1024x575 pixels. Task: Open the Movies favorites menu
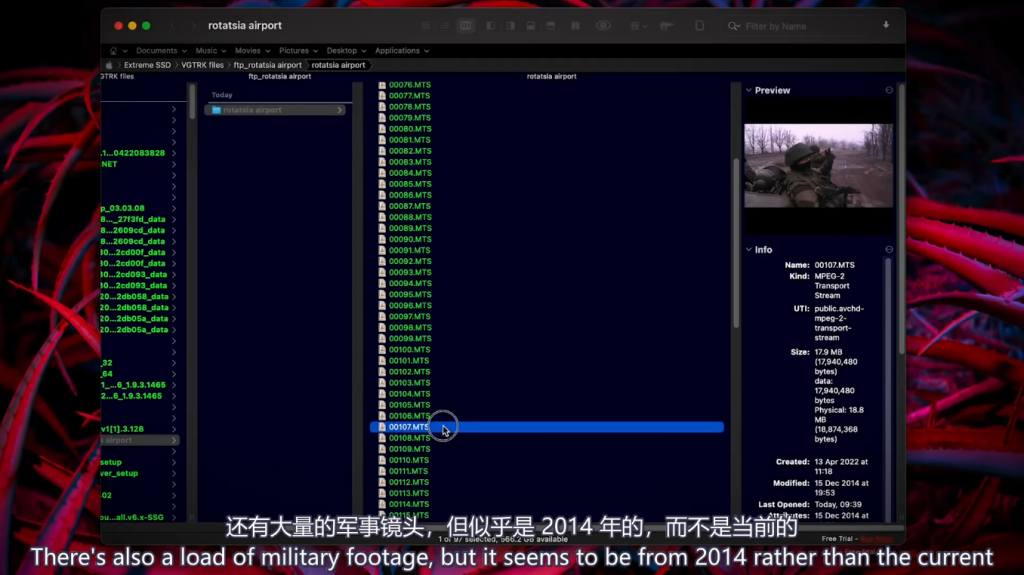pyautogui.click(x=253, y=50)
